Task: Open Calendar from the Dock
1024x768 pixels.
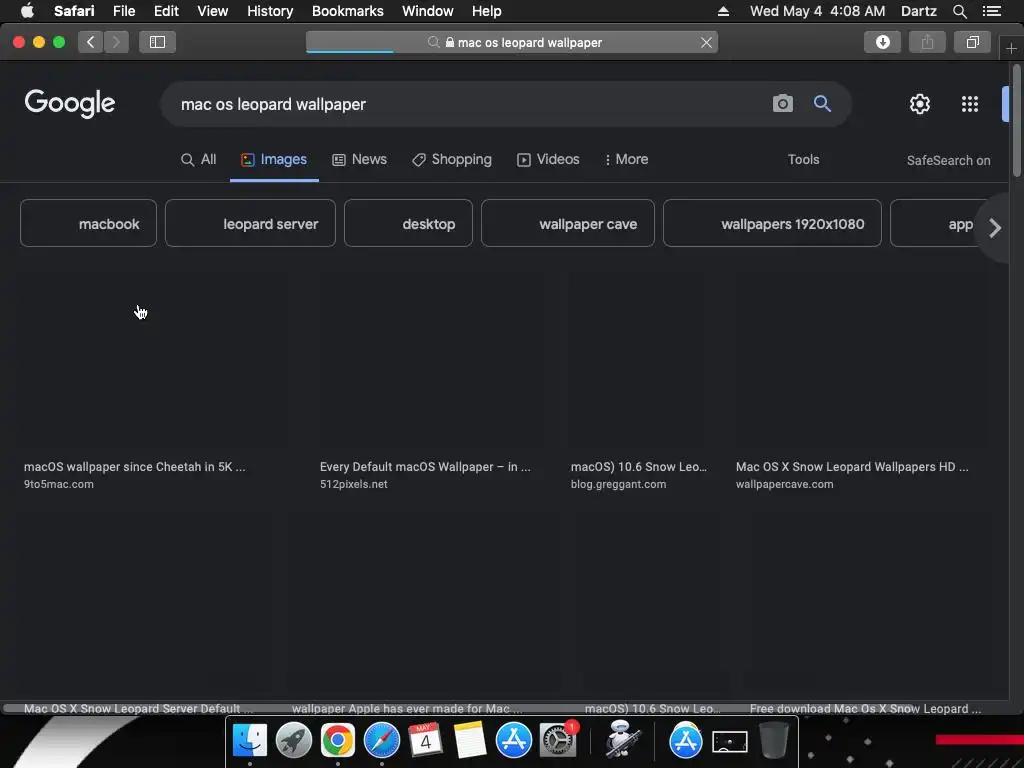Action: pos(425,740)
